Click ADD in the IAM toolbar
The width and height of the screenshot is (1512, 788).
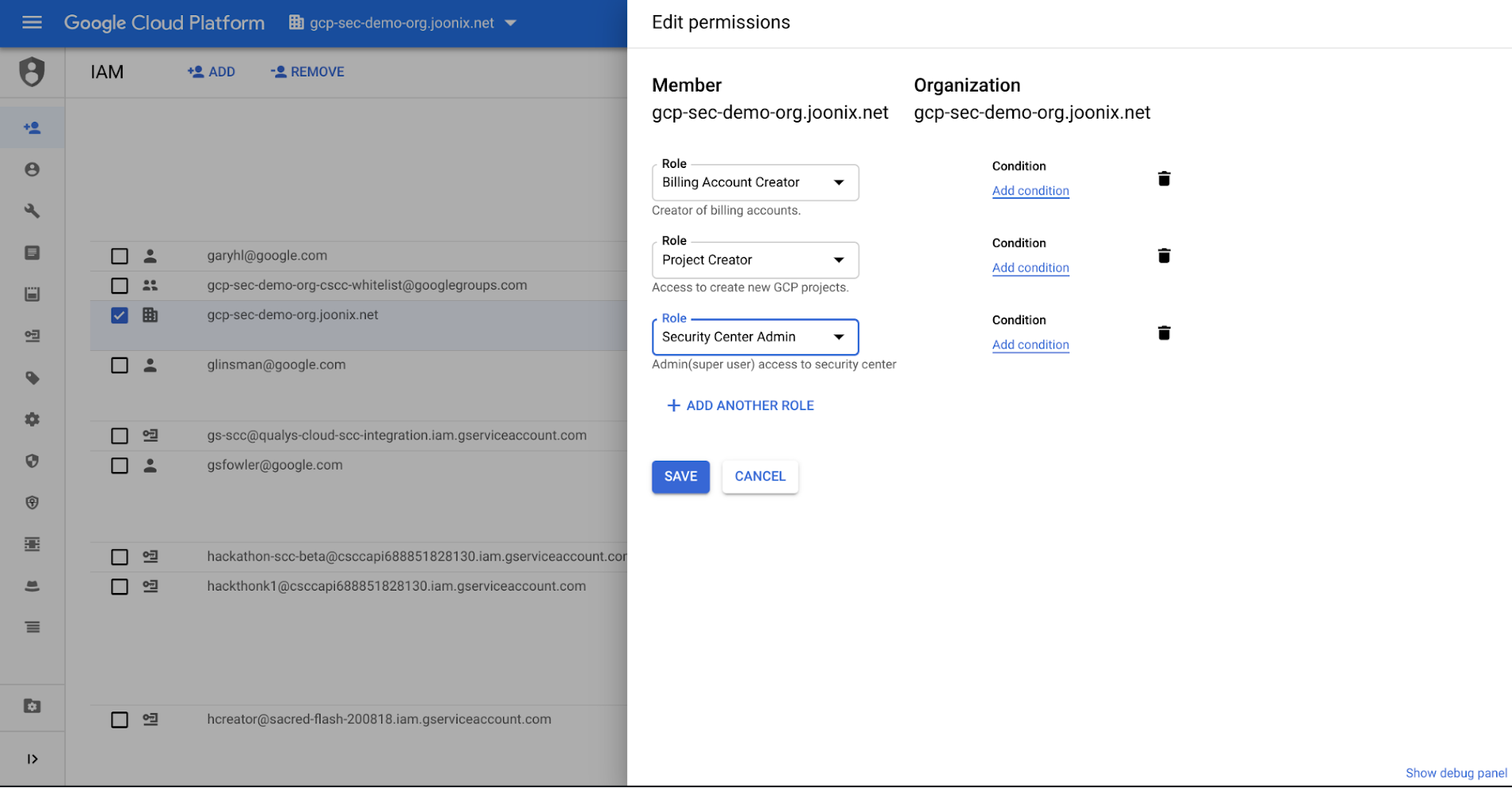pyautogui.click(x=212, y=72)
